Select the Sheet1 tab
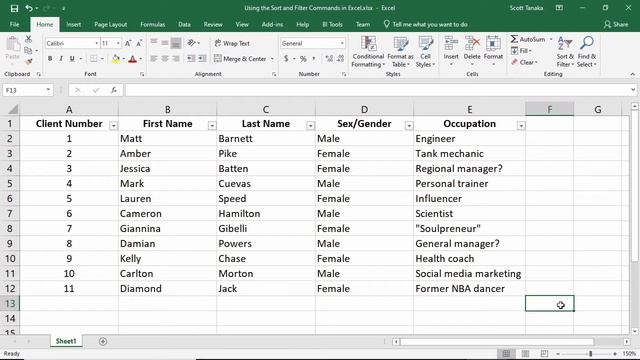The width and height of the screenshot is (640, 360). pos(66,341)
